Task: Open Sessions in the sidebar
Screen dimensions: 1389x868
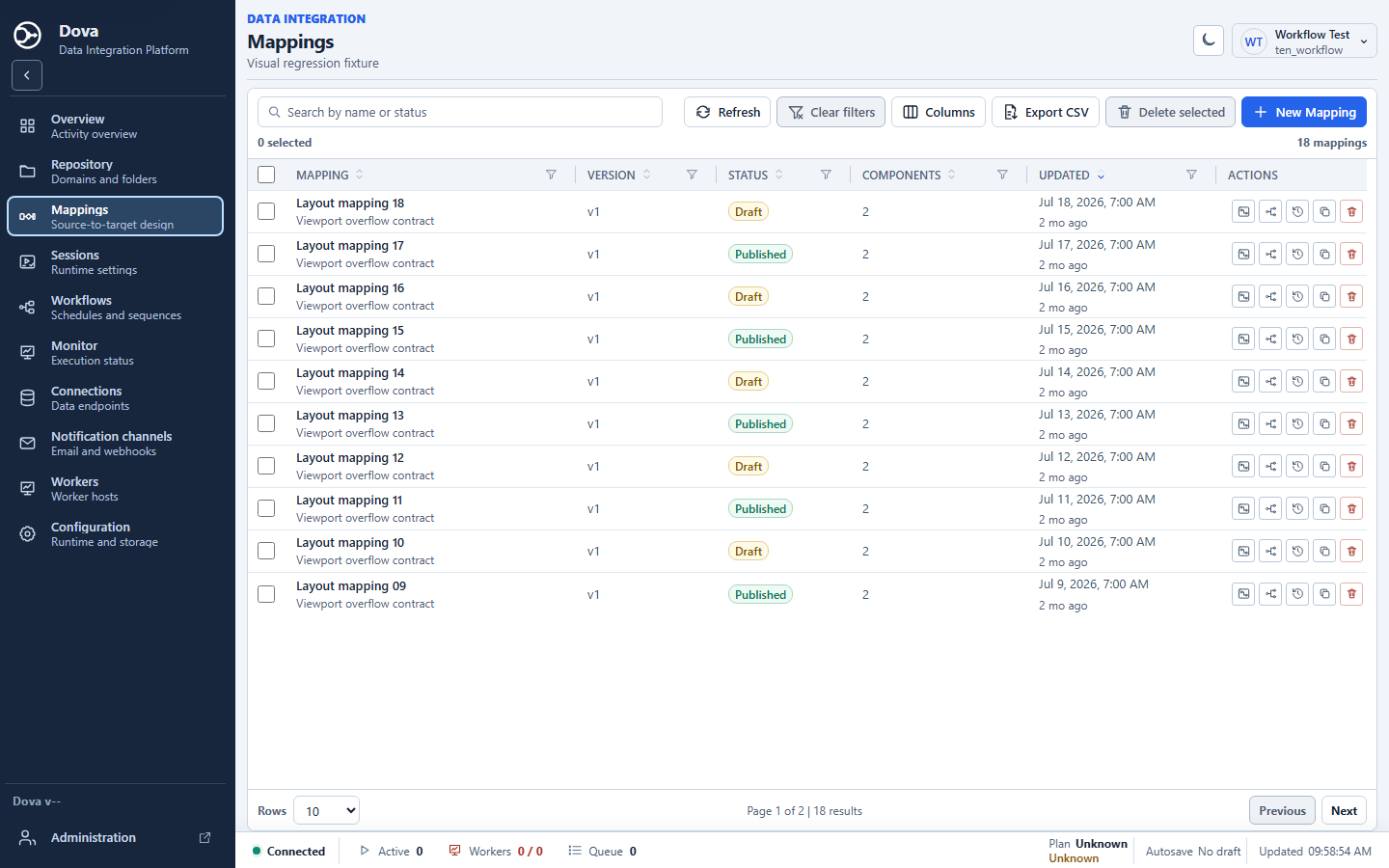Action: (115, 262)
